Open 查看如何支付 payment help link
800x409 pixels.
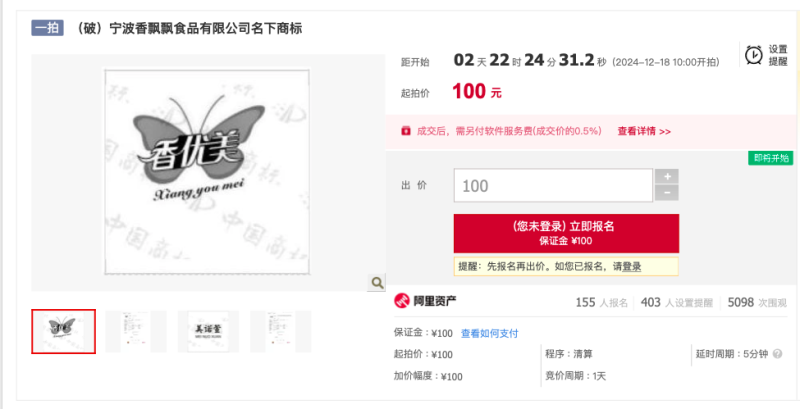tap(489, 334)
